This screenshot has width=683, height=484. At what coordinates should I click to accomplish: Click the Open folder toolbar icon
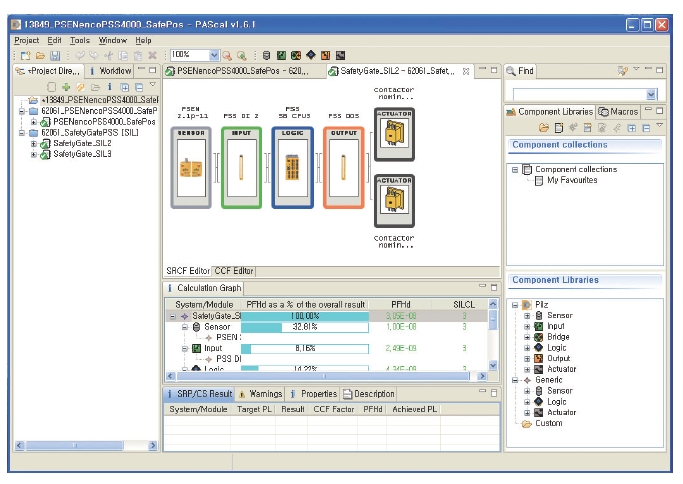(40, 55)
